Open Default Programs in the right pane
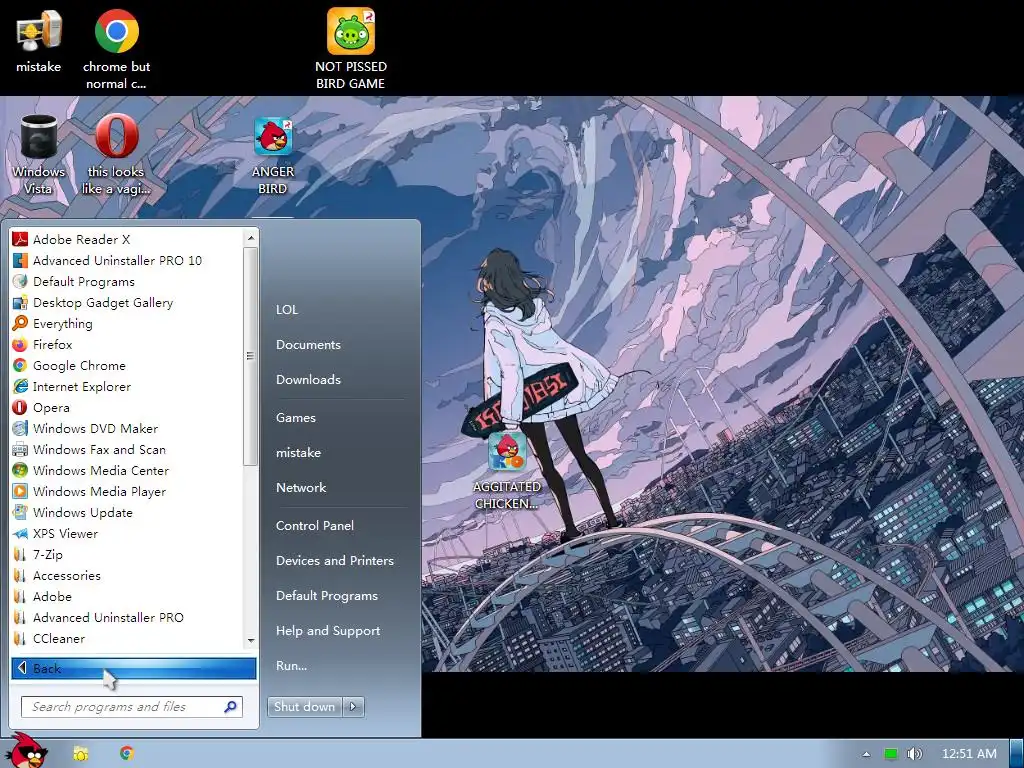This screenshot has width=1024, height=768. point(327,596)
